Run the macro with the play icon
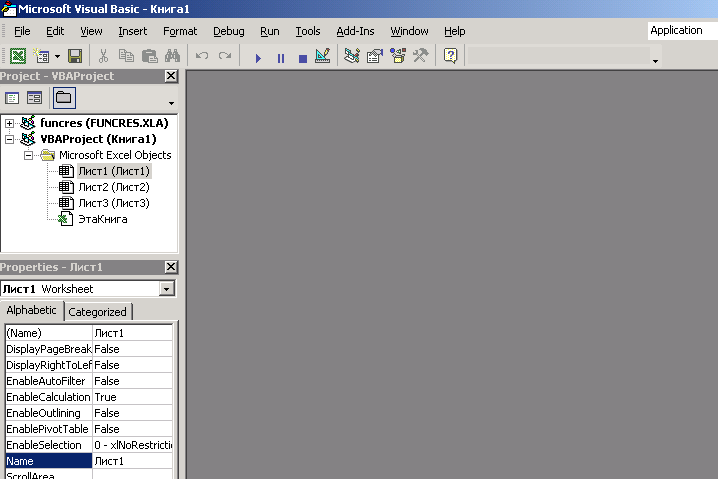Viewport: 718px width, 479px height. (258, 58)
